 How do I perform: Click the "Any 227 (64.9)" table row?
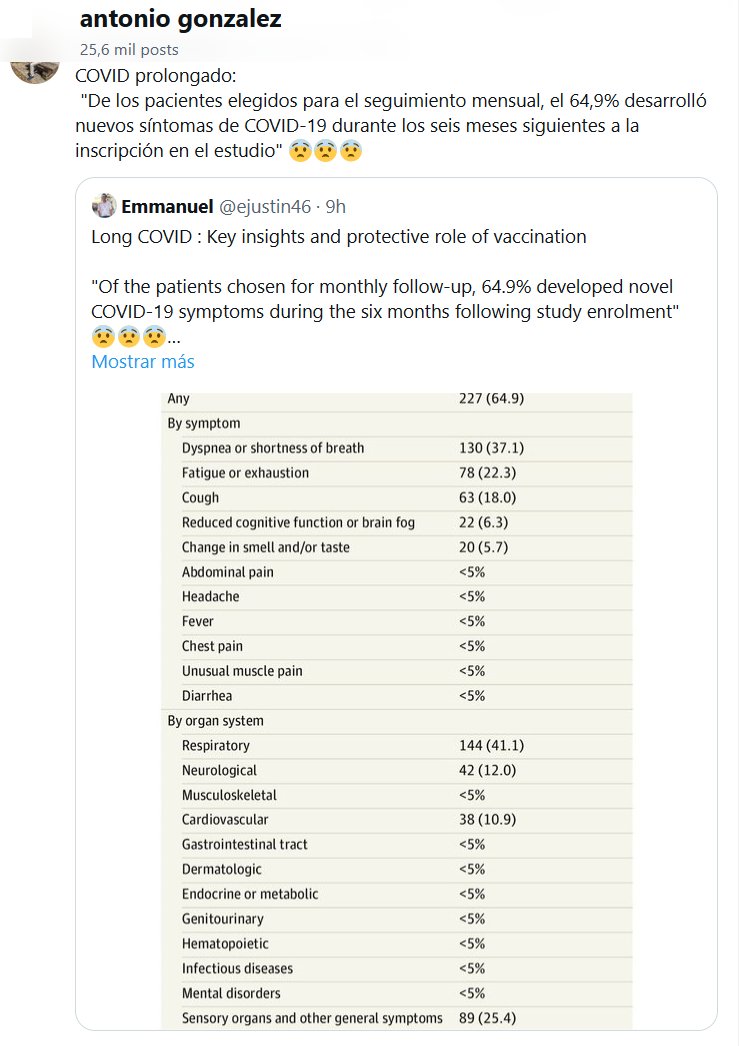[396, 399]
